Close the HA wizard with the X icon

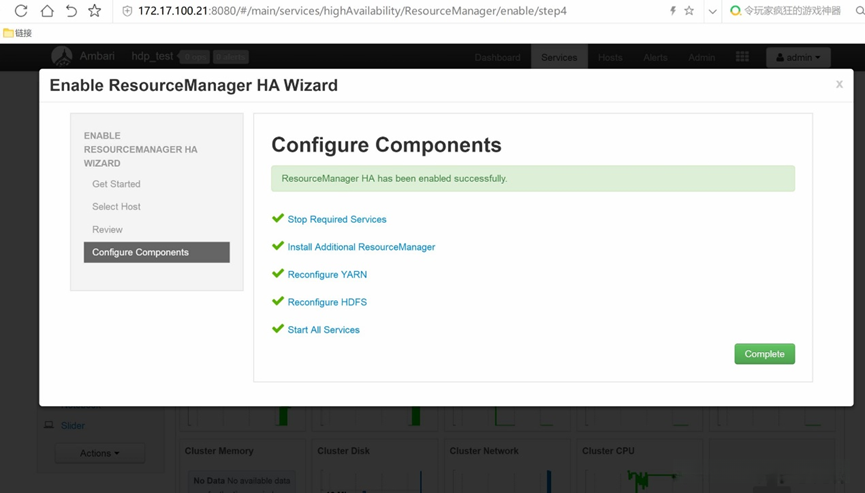(839, 85)
